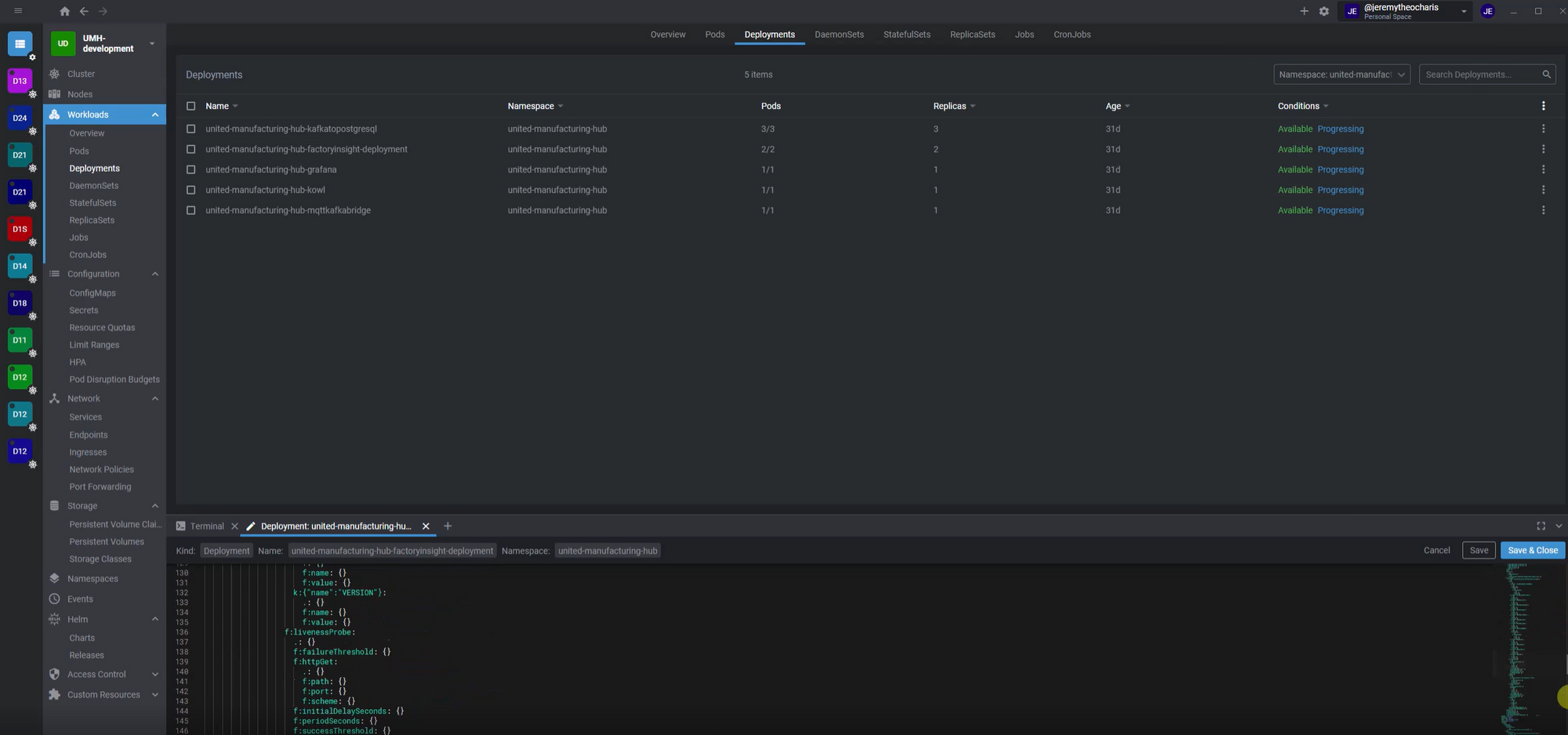Open the catalog icon in the hotbar
The image size is (1568, 735).
20,44
